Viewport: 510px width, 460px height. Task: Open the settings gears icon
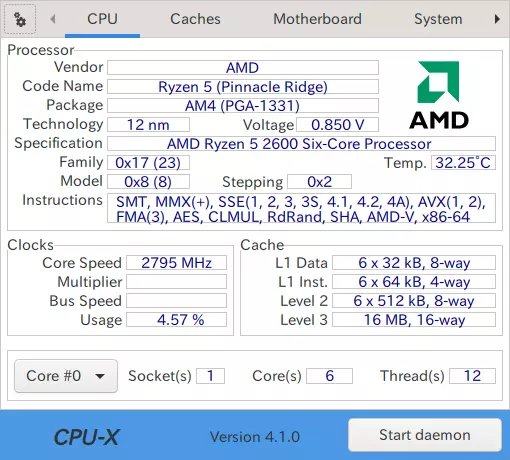coord(20,19)
